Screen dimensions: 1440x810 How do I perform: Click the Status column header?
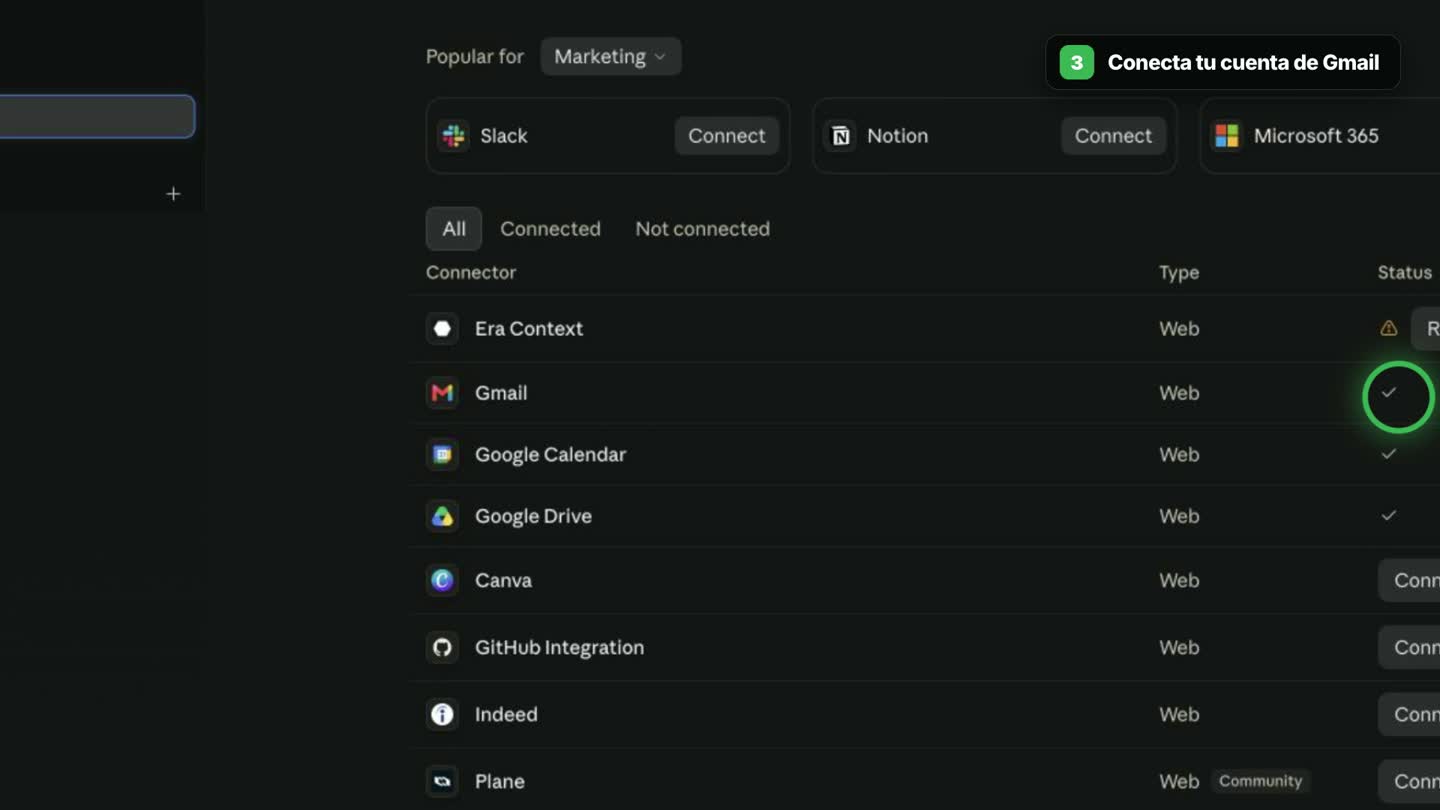(x=1404, y=273)
